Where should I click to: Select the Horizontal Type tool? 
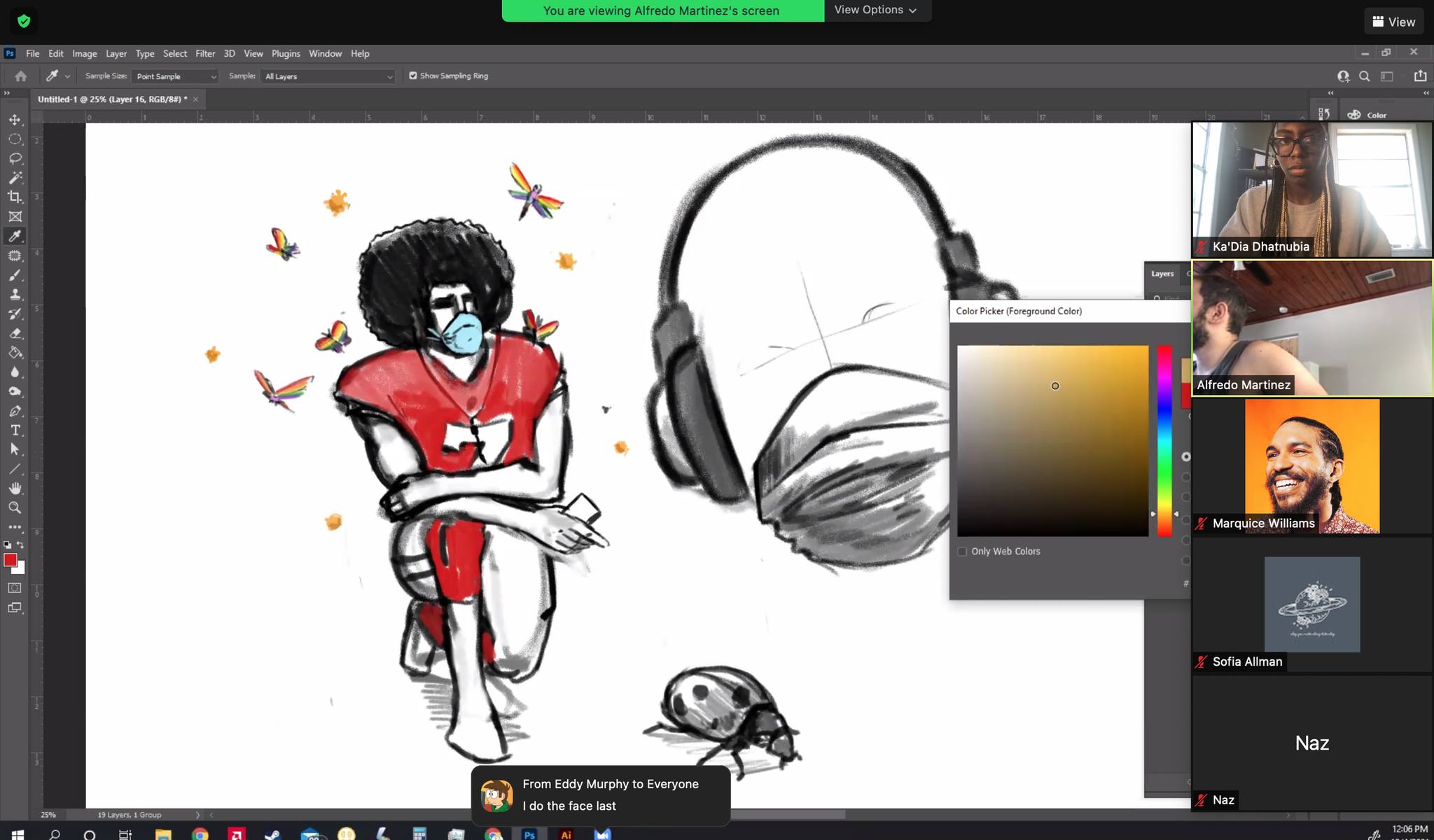coord(15,430)
